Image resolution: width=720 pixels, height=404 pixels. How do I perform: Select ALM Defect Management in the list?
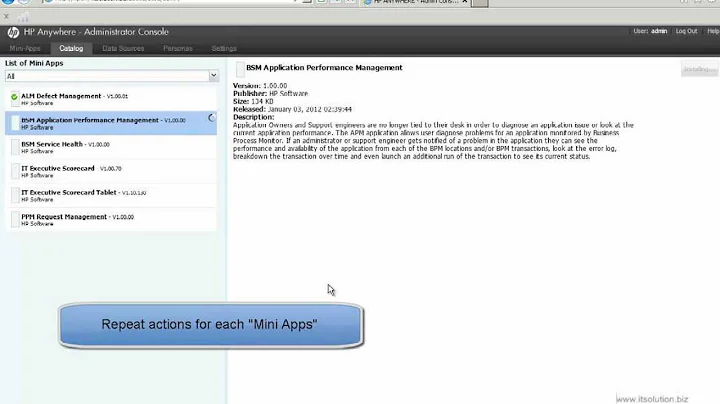pyautogui.click(x=111, y=99)
